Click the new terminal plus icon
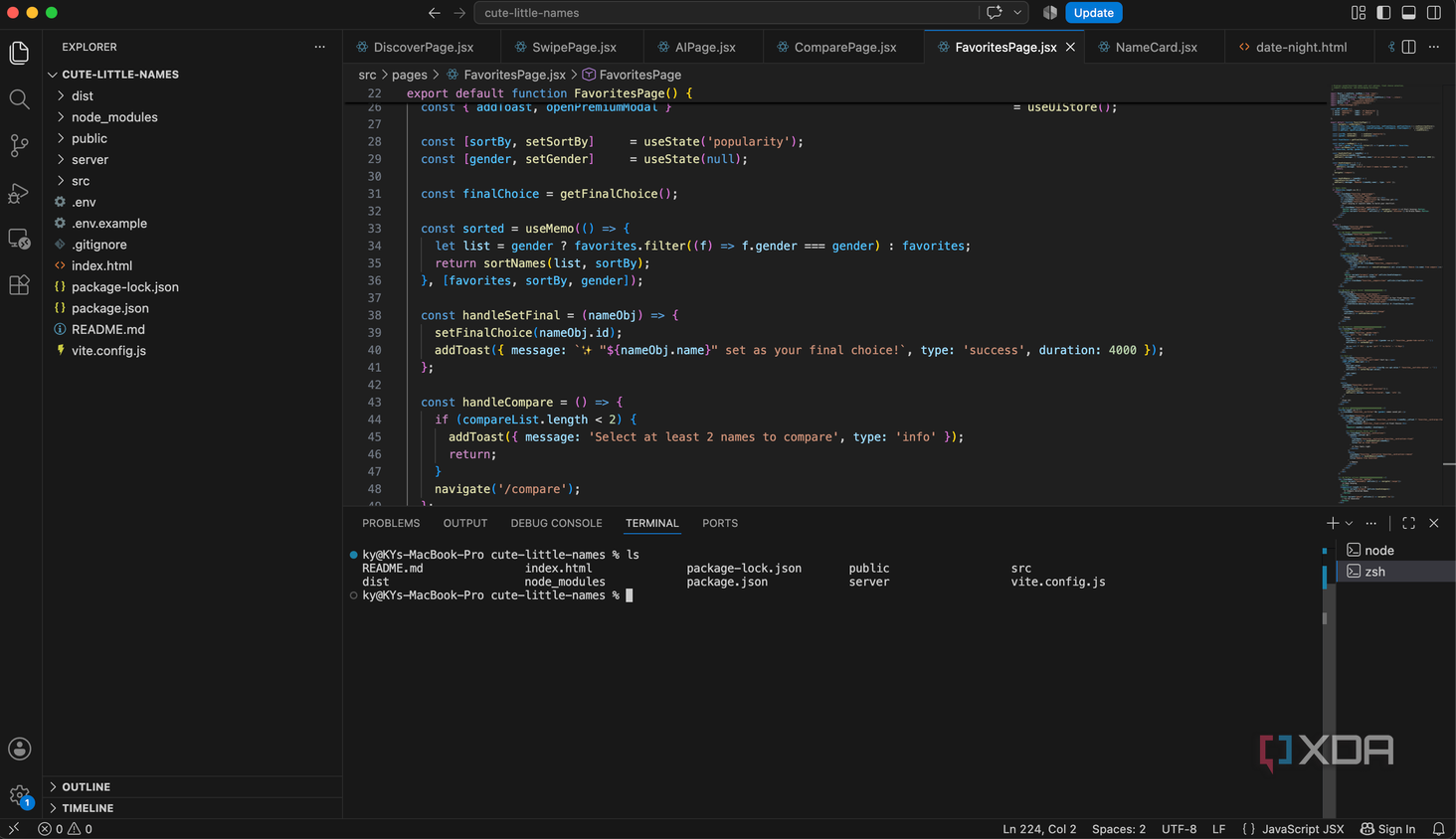Image resolution: width=1456 pixels, height=839 pixels. point(1332,523)
